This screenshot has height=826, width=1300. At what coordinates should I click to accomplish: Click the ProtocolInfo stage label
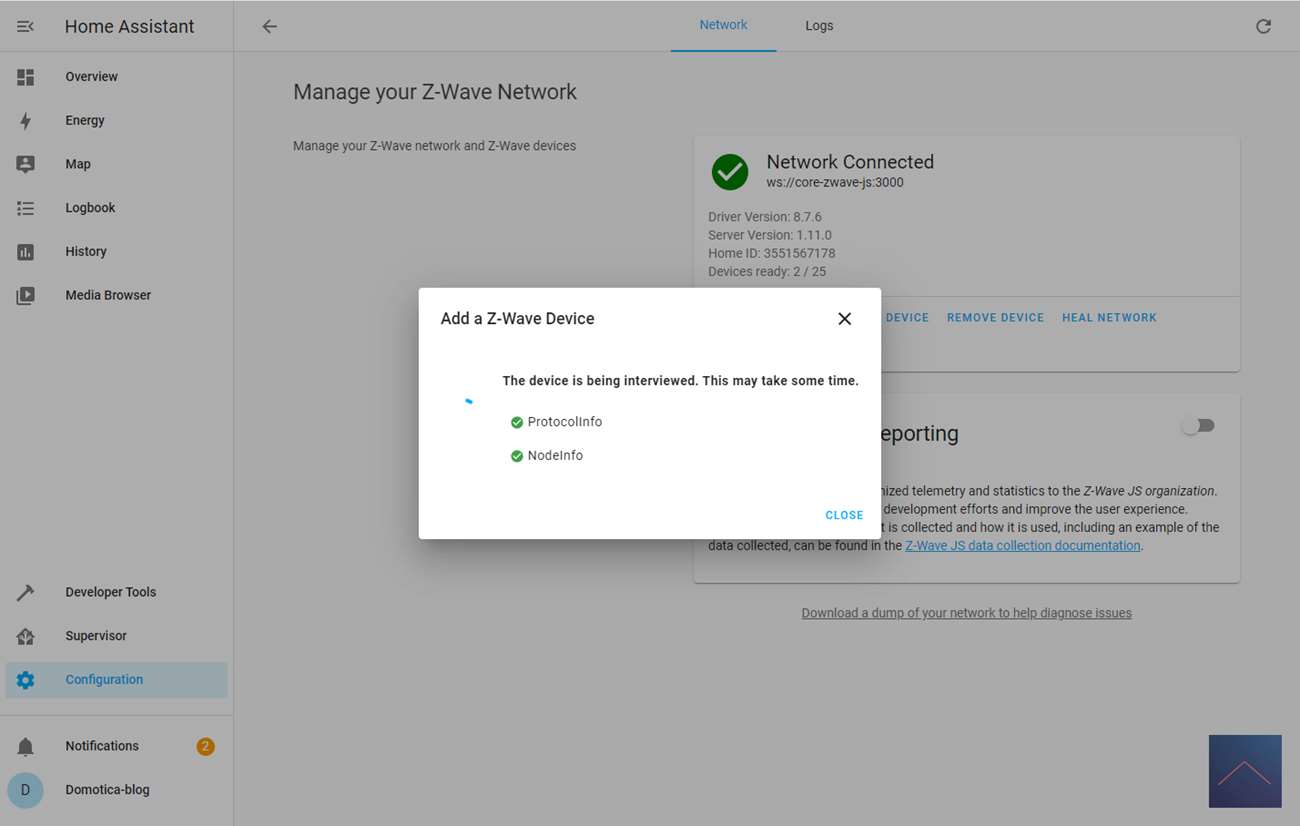pyautogui.click(x=565, y=422)
